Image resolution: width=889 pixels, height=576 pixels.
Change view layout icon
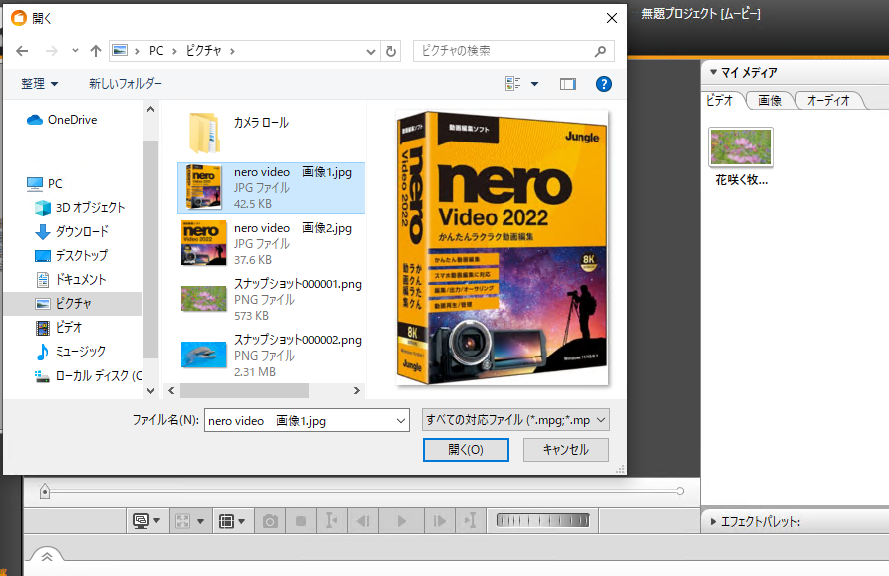[x=512, y=84]
